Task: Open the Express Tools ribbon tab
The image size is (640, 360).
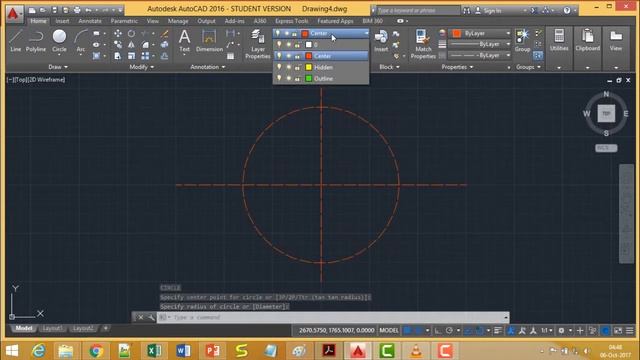Action: (x=291, y=21)
